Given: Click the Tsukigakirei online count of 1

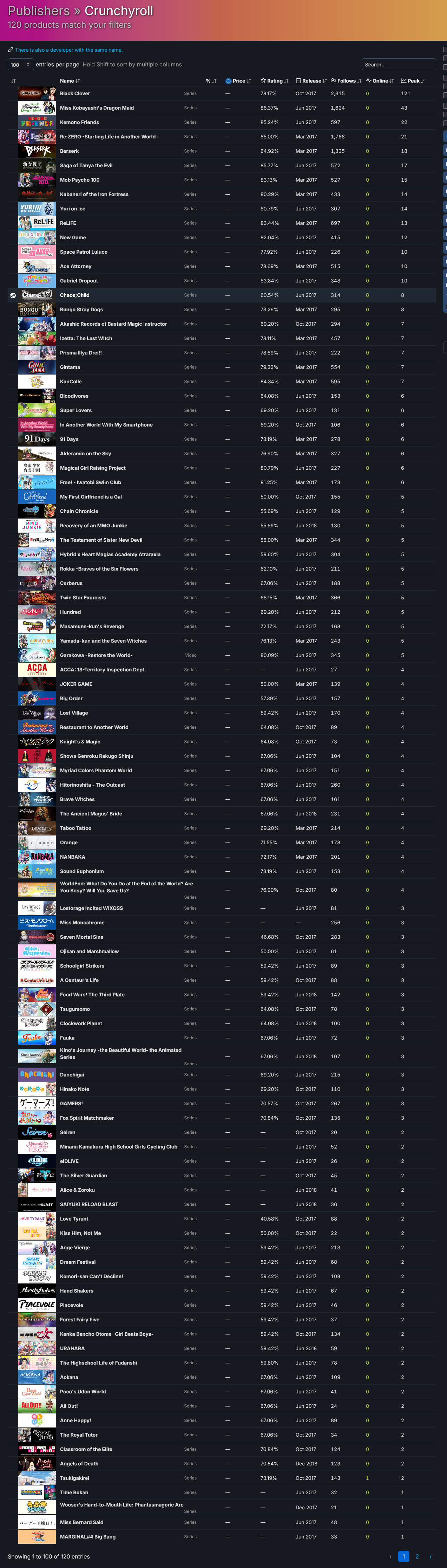Looking at the screenshot, I should point(367,1478).
